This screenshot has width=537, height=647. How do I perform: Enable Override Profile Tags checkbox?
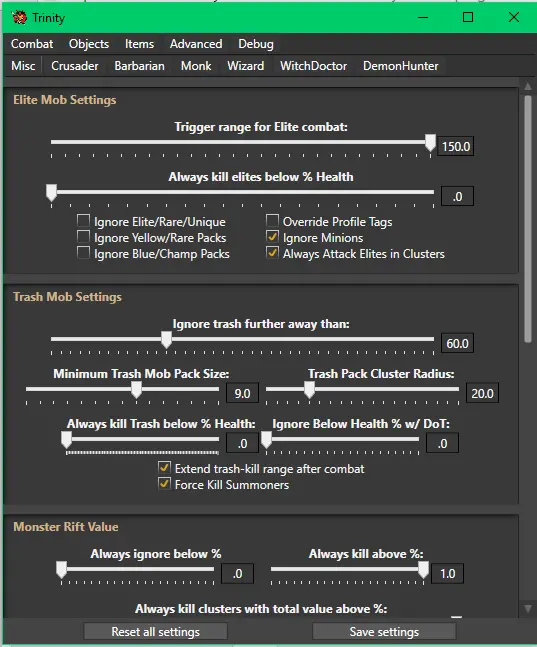click(x=272, y=220)
